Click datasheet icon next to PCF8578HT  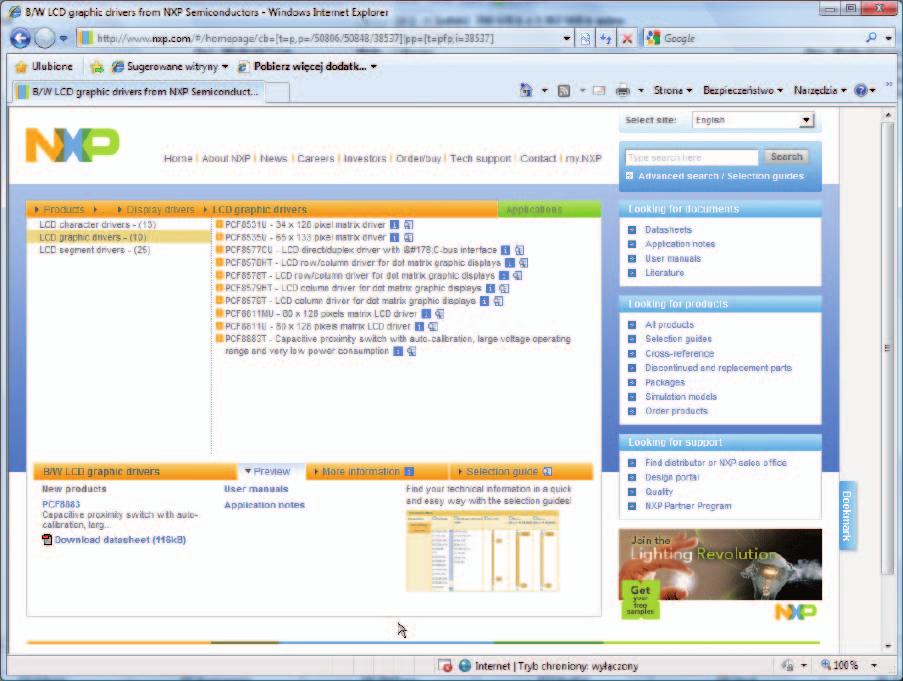(x=523, y=262)
